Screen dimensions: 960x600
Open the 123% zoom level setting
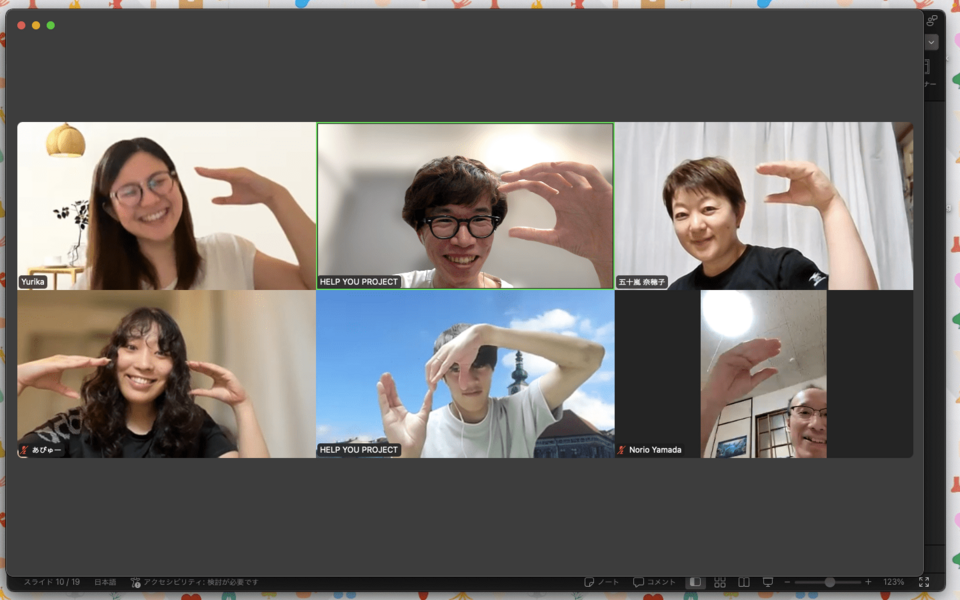click(893, 582)
